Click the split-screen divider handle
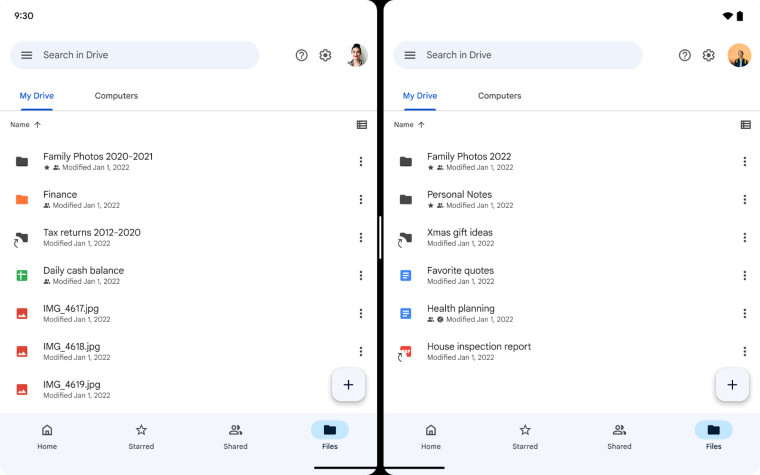Image resolution: width=760 pixels, height=475 pixels. 380,238
